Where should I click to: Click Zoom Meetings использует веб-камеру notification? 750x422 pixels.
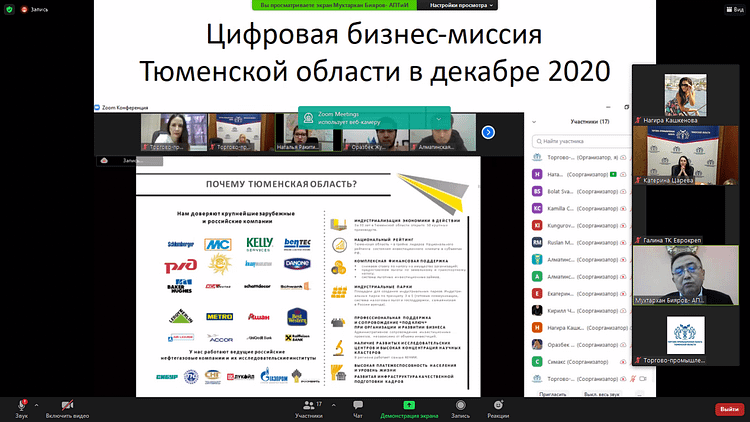374,118
